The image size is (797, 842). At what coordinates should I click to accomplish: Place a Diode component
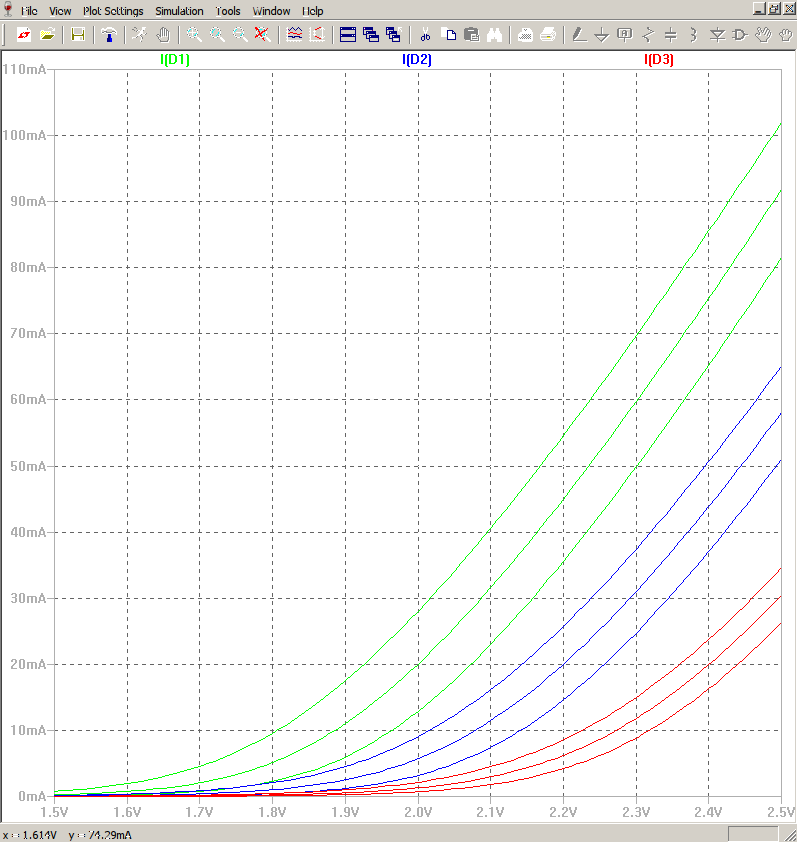point(717,35)
